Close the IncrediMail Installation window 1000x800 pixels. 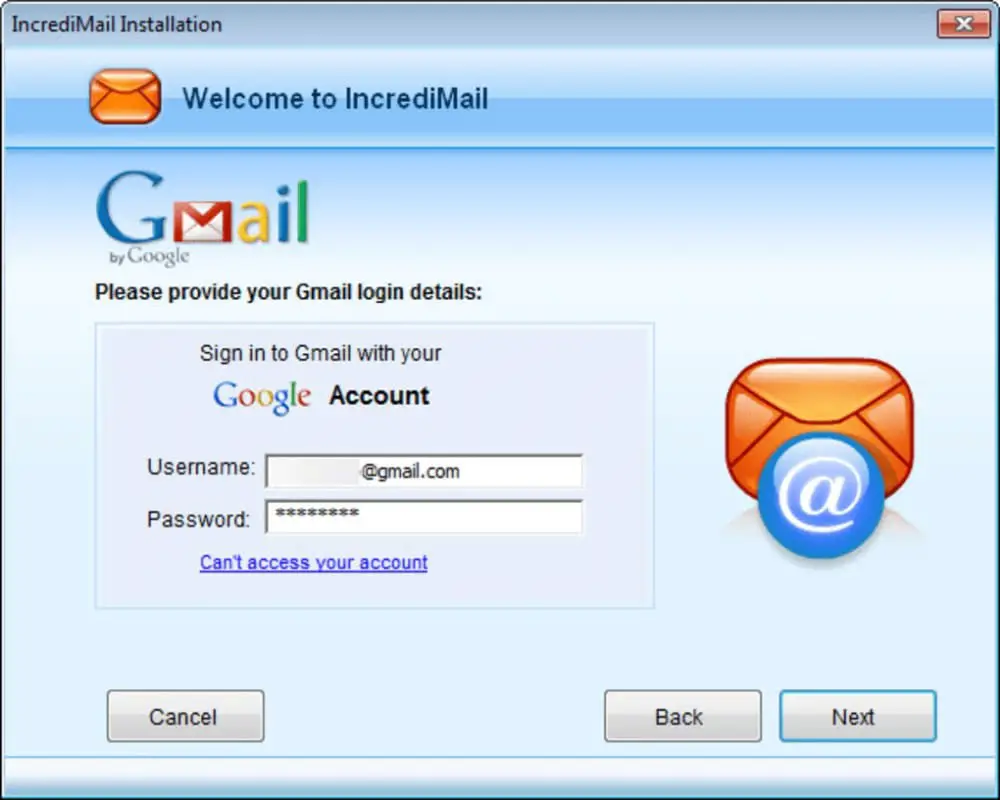pos(964,24)
